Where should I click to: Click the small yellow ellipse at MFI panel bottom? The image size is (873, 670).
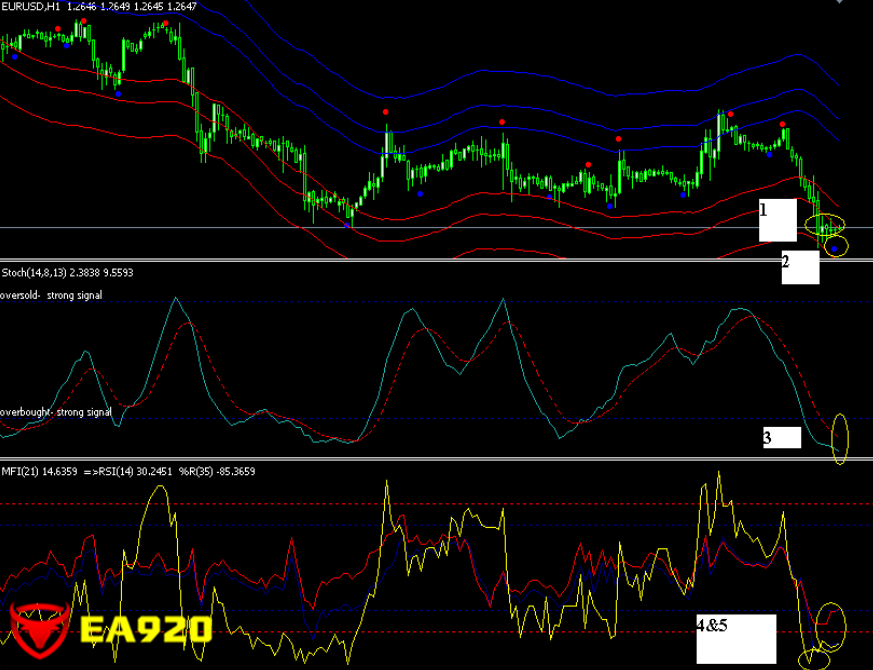[816, 660]
